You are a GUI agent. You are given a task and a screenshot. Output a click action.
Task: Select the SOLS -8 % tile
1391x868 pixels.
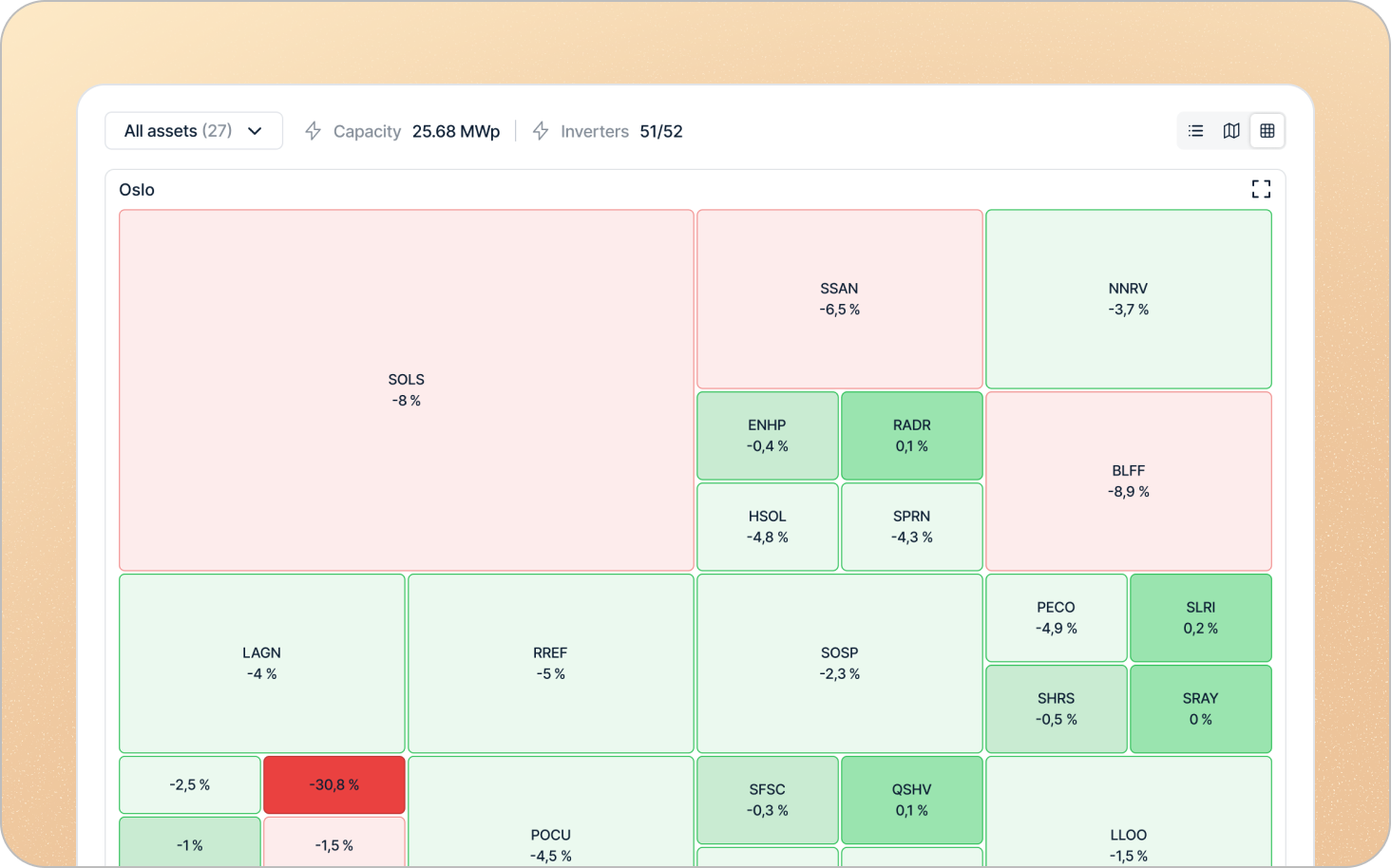point(406,389)
